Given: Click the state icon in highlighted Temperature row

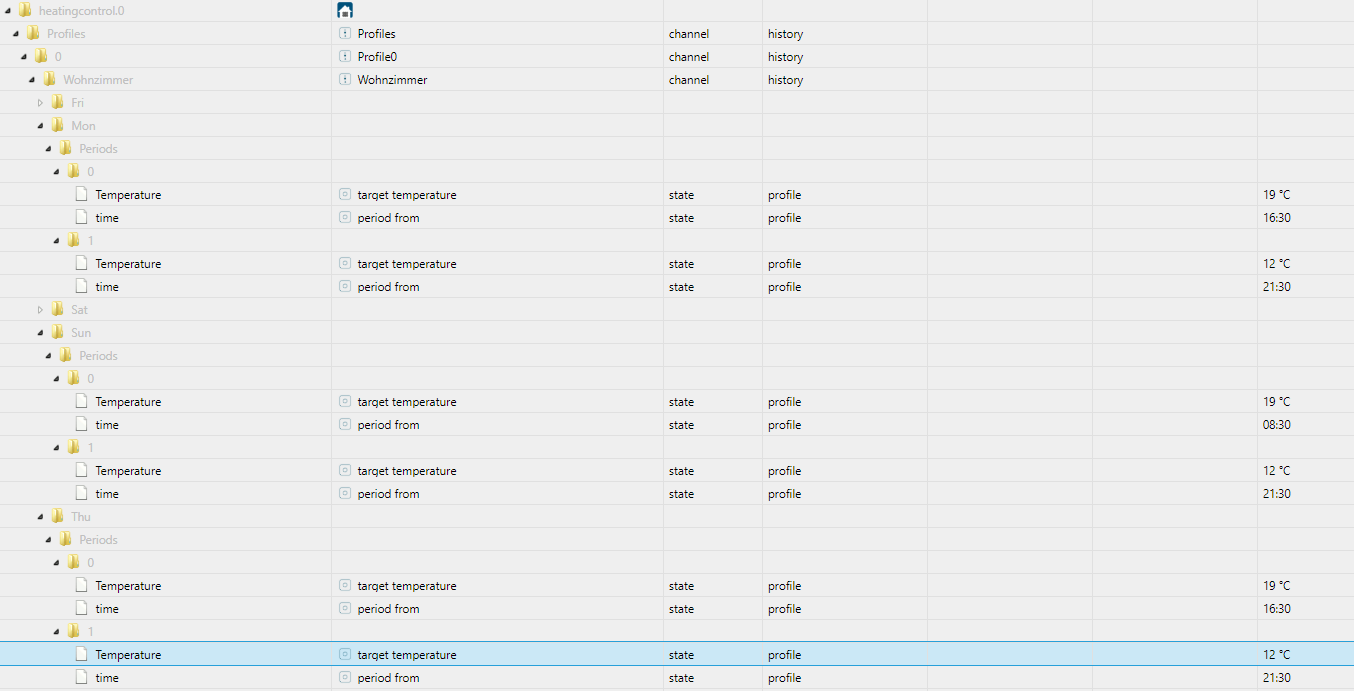Looking at the screenshot, I should pyautogui.click(x=345, y=655).
